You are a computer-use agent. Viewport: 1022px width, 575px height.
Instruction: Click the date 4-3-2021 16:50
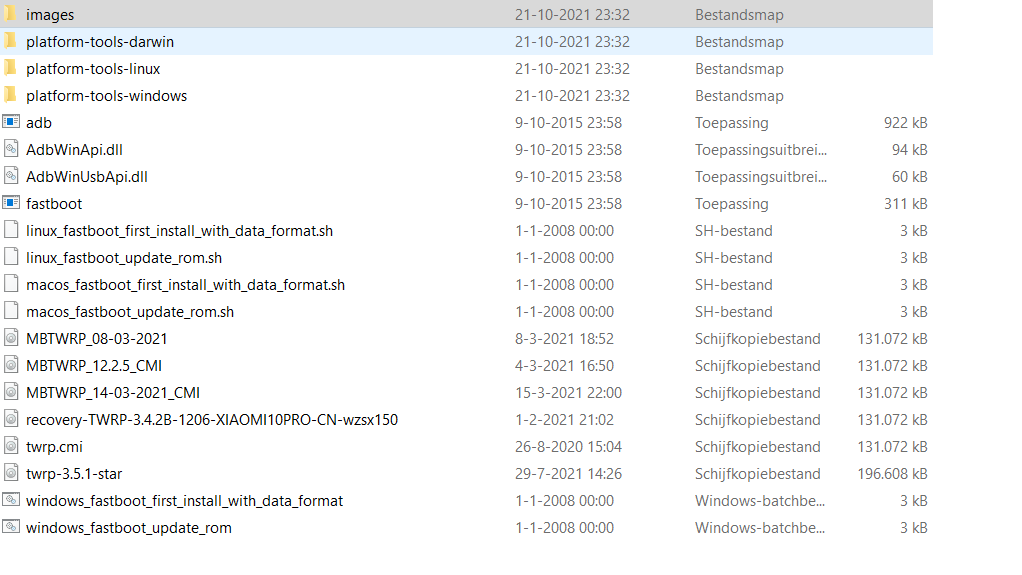click(564, 366)
